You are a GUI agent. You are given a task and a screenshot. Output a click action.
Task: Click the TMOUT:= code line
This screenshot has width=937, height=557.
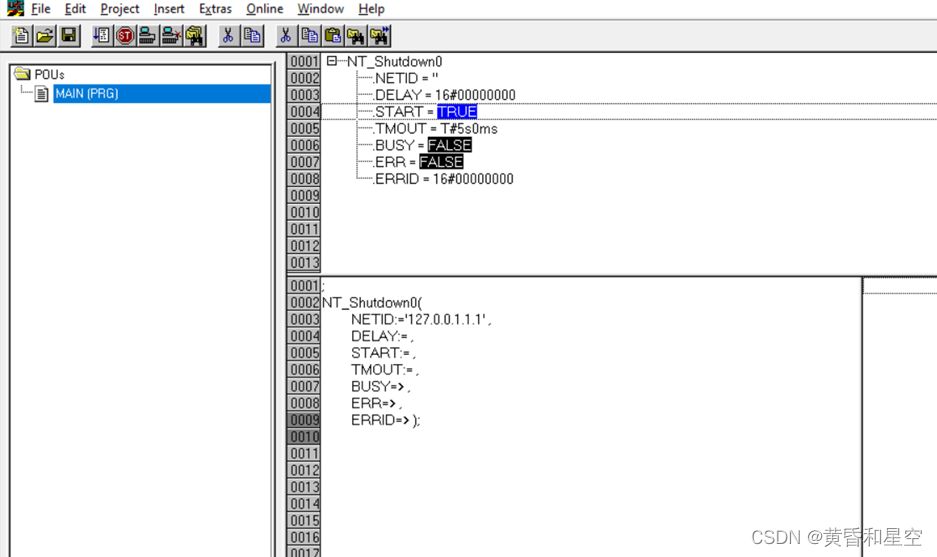click(385, 370)
